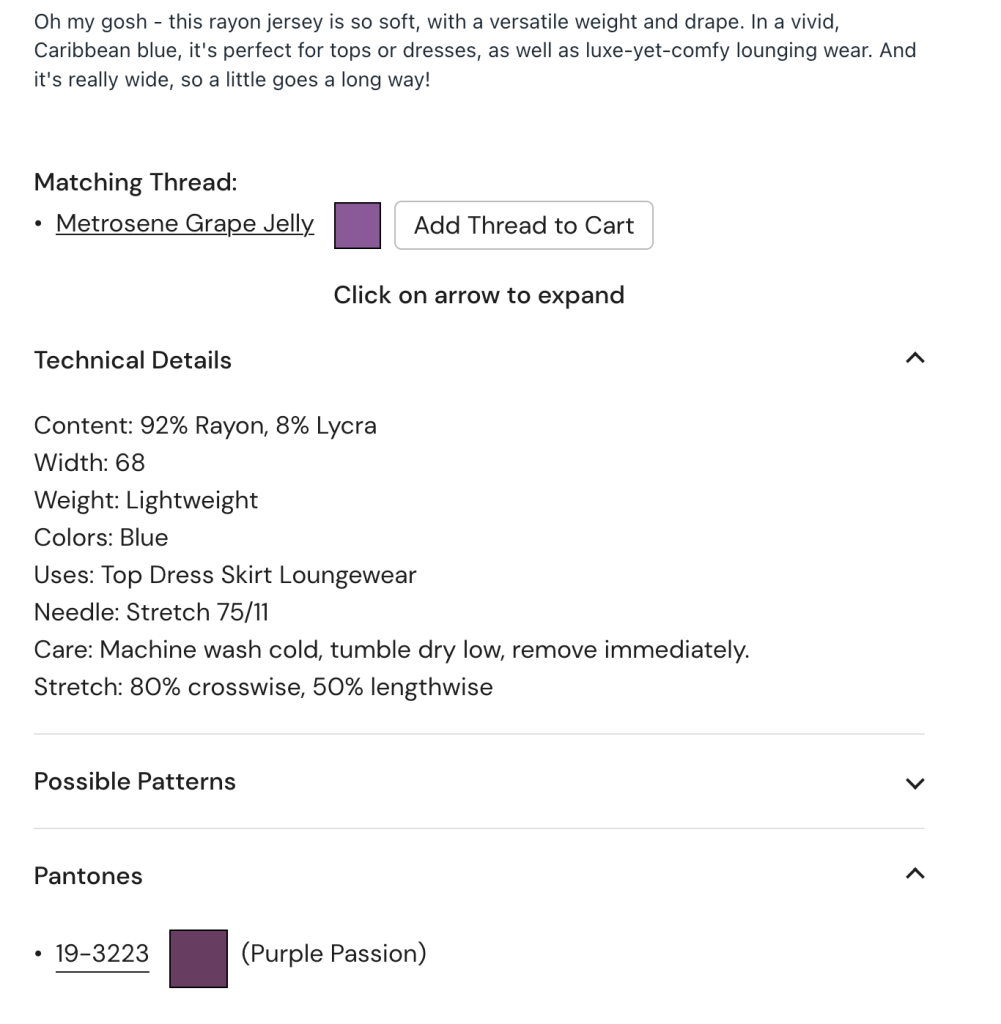1001x1024 pixels.
Task: Expand the Possible Patterns chevron arrow
Action: click(x=914, y=783)
